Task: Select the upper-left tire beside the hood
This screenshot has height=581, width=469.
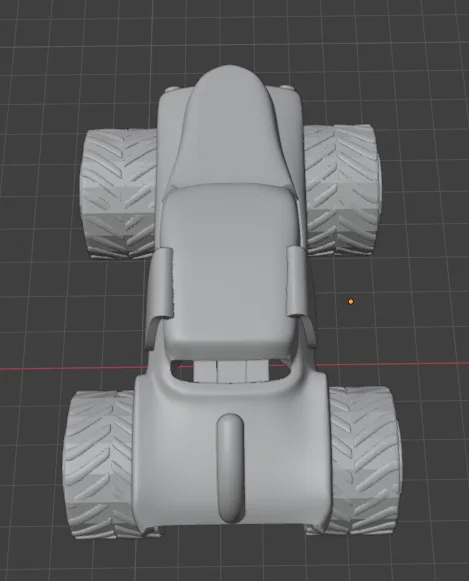Action: (119, 193)
